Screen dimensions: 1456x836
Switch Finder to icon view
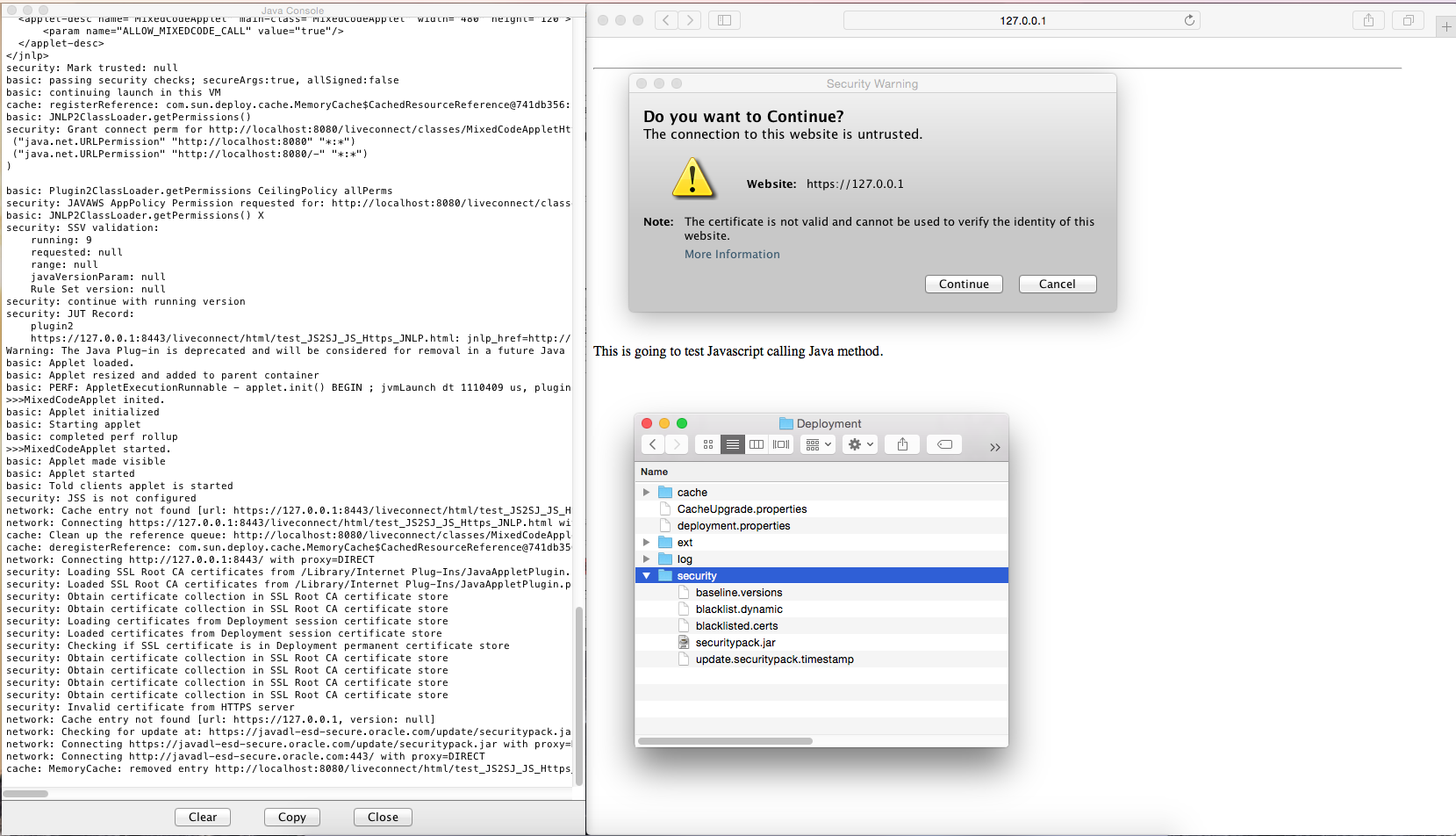click(708, 444)
